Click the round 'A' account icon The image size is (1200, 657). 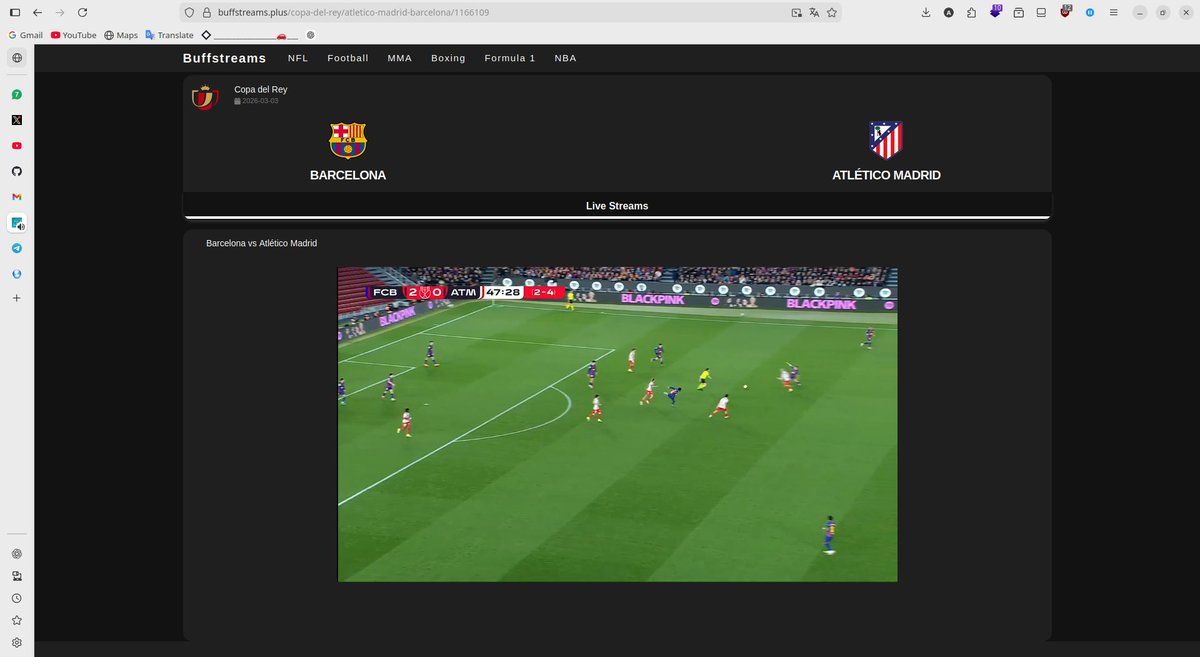(x=948, y=12)
